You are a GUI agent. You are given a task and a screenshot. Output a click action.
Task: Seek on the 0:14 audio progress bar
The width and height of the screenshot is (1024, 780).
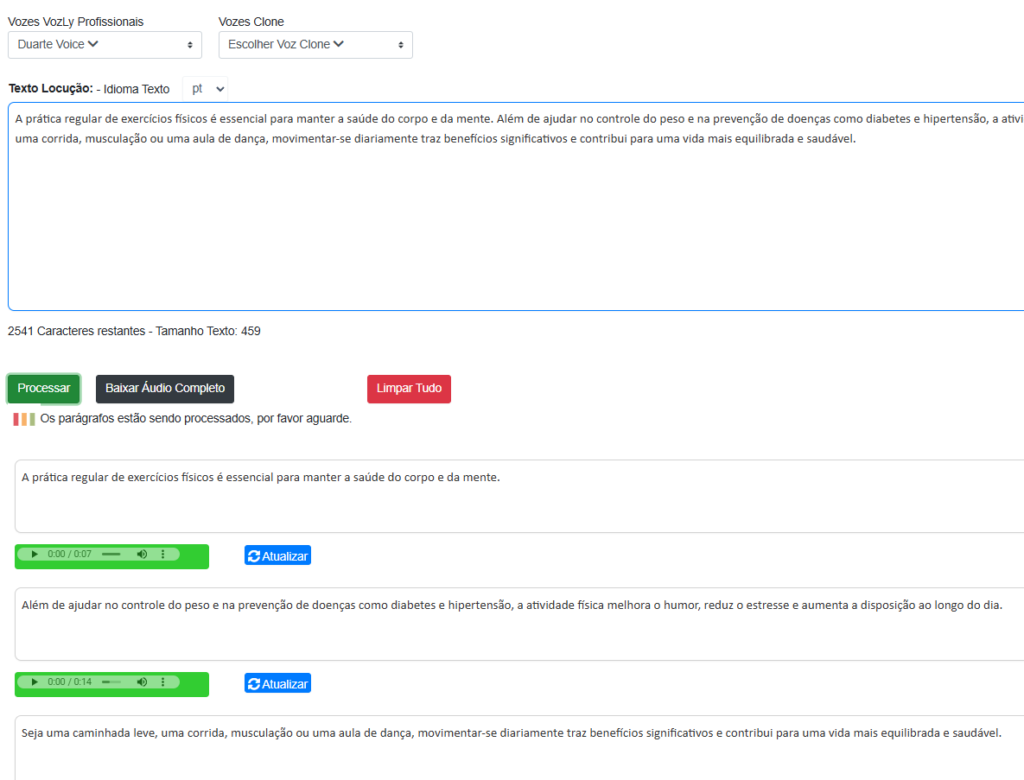click(111, 682)
